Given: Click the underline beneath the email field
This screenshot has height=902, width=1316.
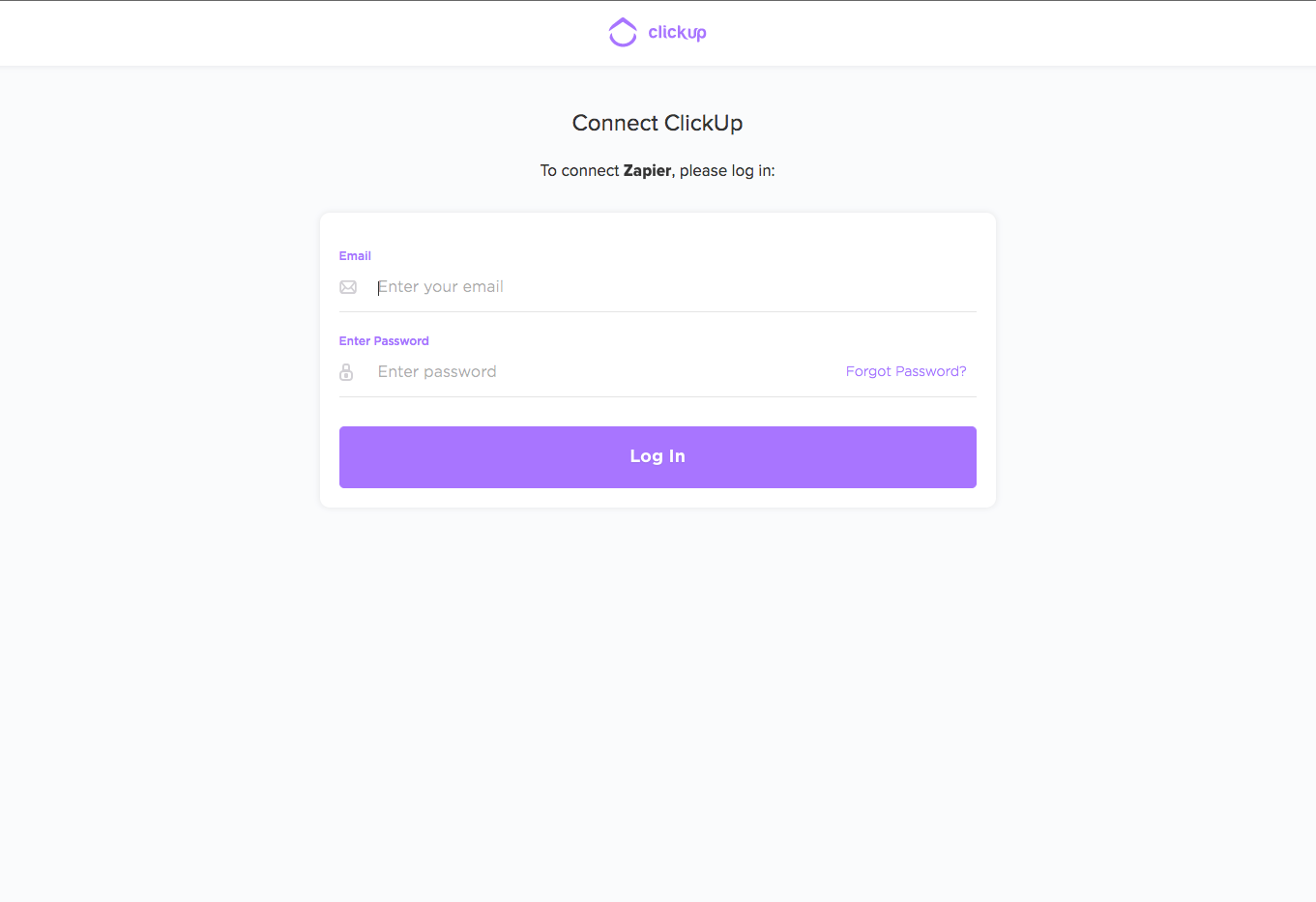Looking at the screenshot, I should coord(658,311).
